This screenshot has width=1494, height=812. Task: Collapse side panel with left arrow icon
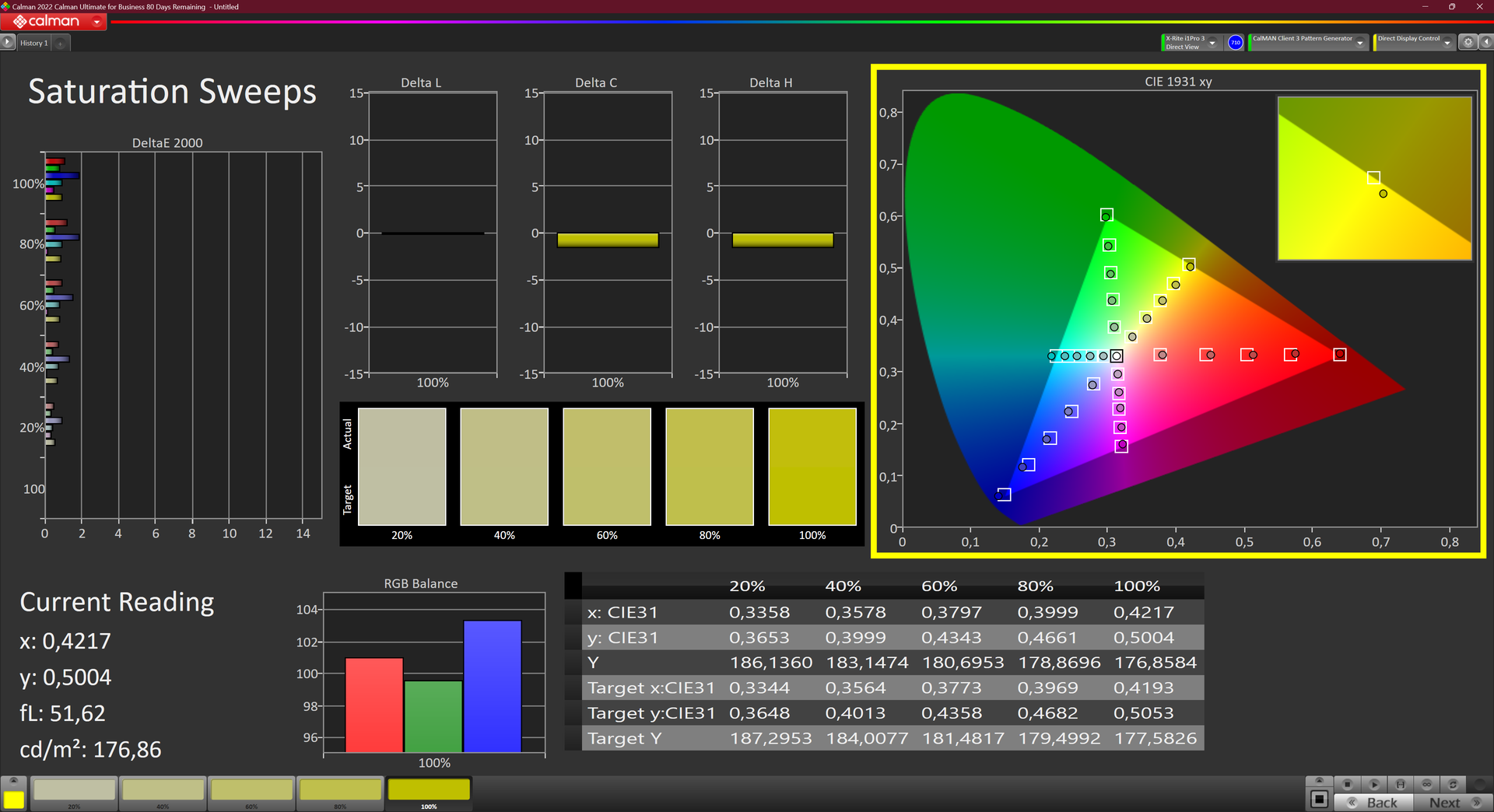(x=1485, y=43)
